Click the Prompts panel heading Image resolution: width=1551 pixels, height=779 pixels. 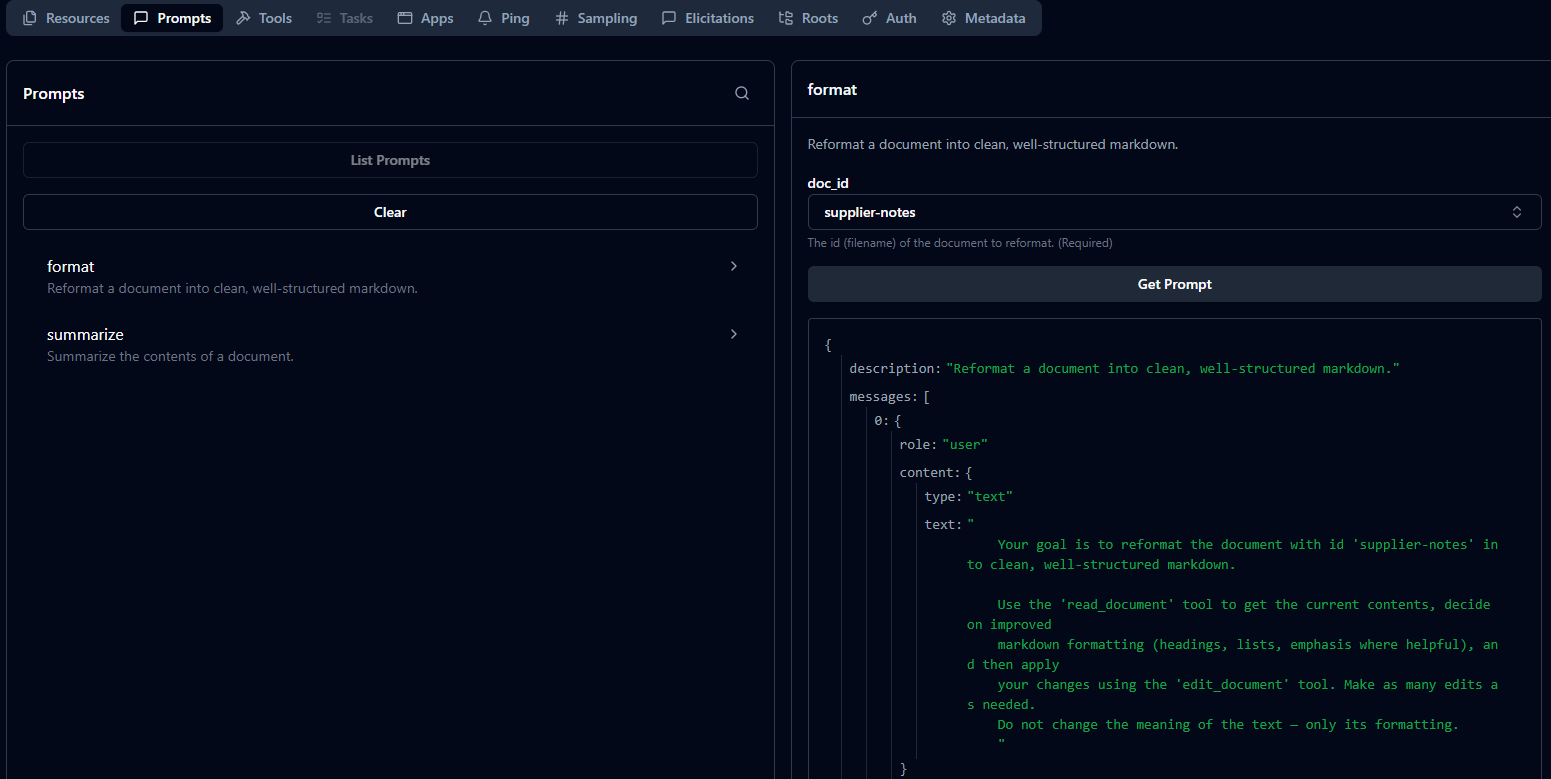54,94
